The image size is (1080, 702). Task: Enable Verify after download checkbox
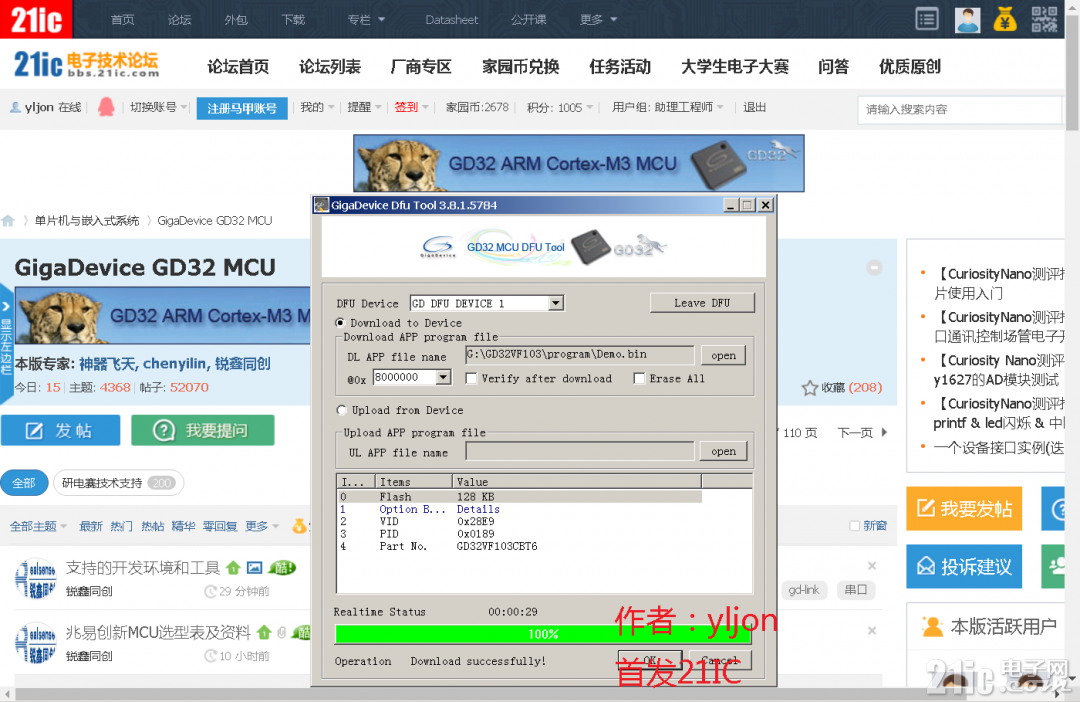471,378
